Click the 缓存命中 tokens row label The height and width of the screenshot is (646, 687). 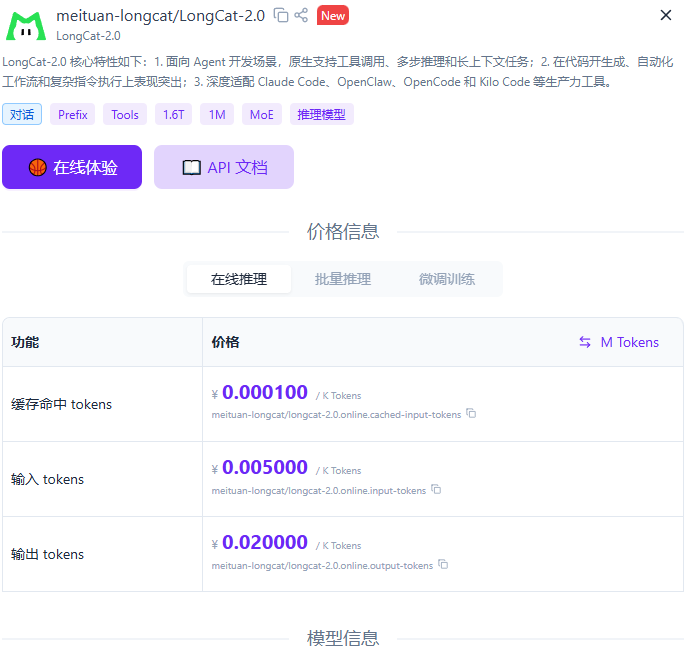coord(61,404)
